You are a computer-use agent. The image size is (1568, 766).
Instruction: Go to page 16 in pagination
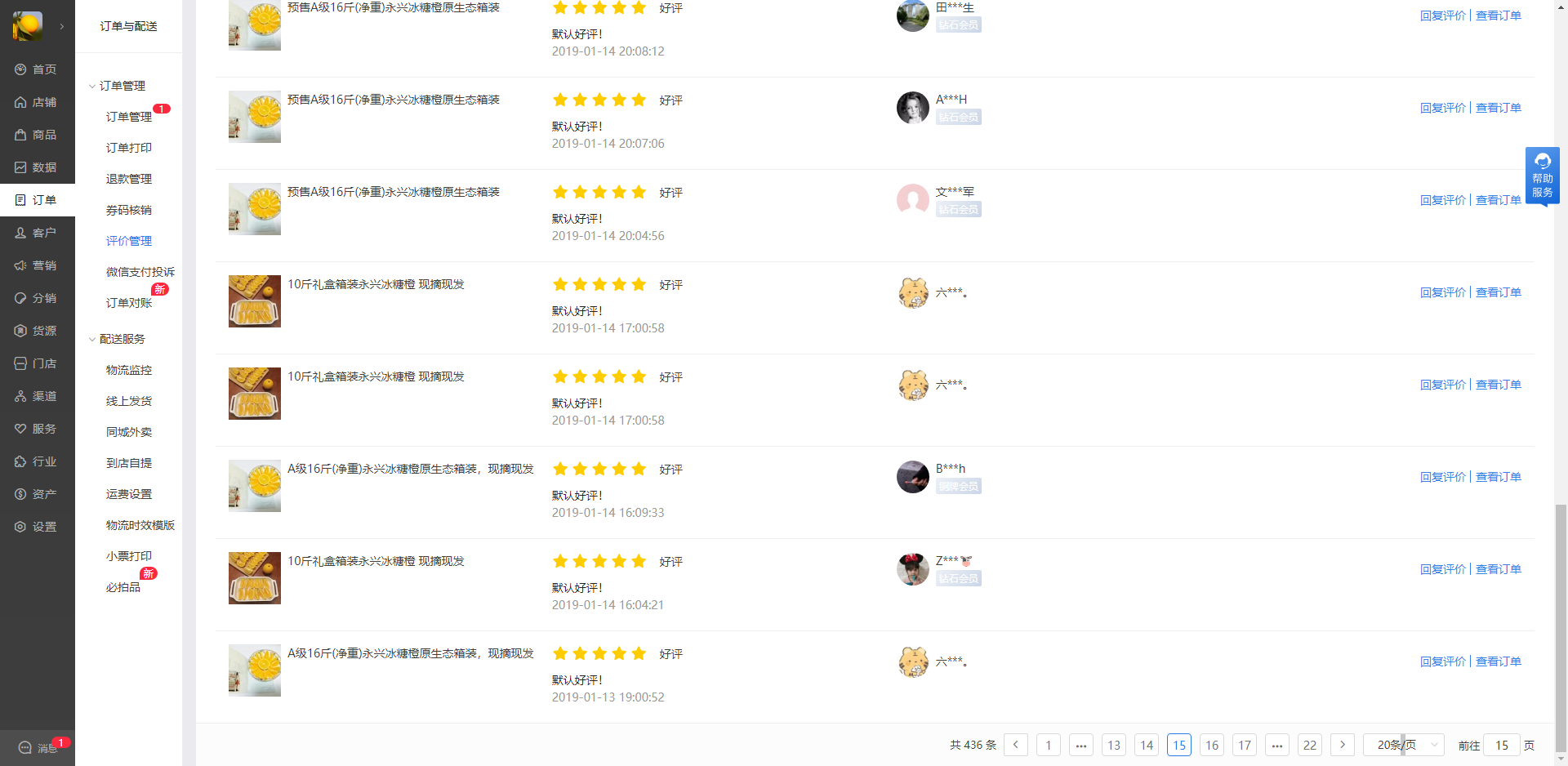[1211, 745]
